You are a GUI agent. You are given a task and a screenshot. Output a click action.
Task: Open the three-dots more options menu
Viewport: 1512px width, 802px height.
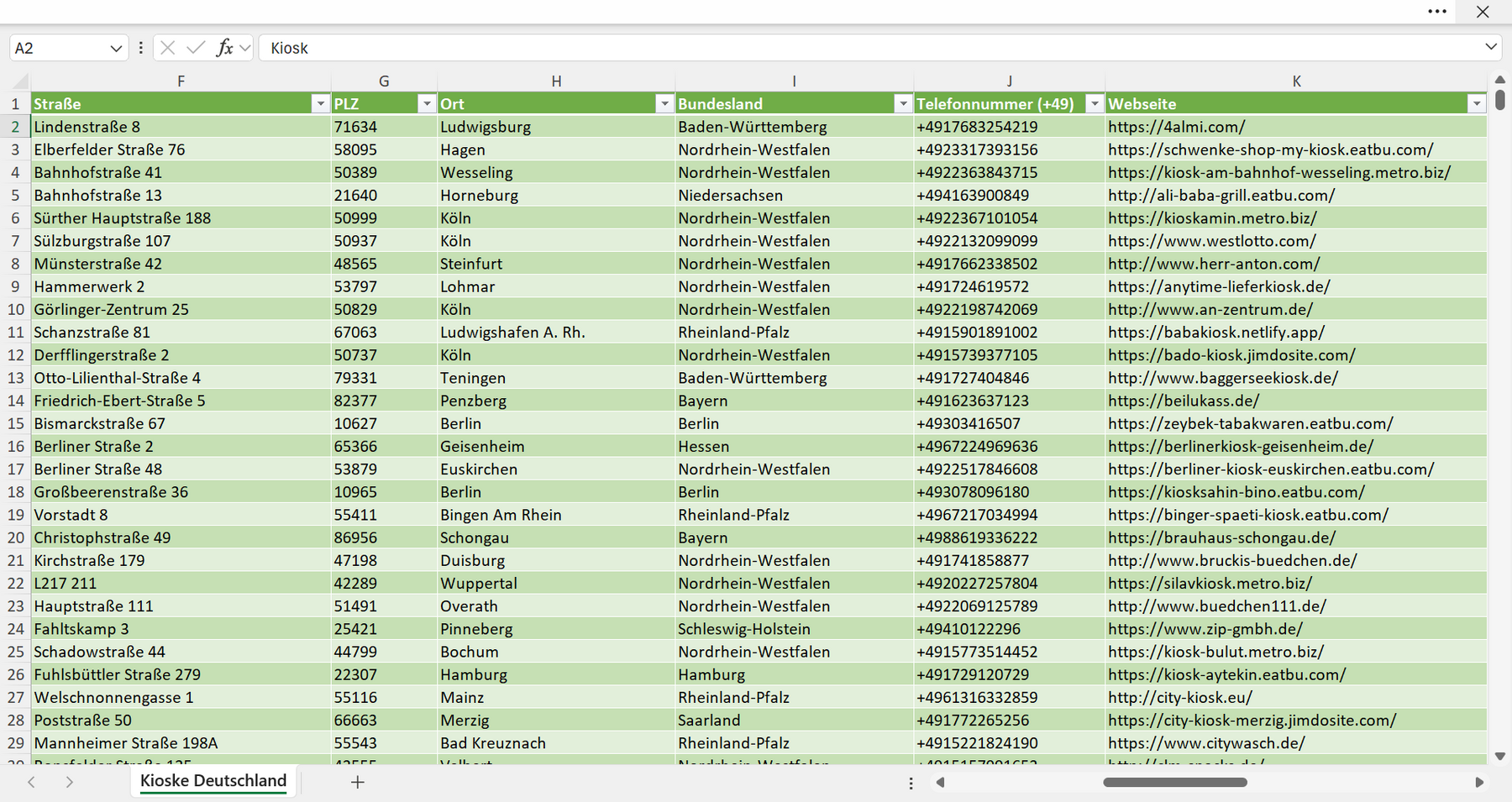point(1437,12)
